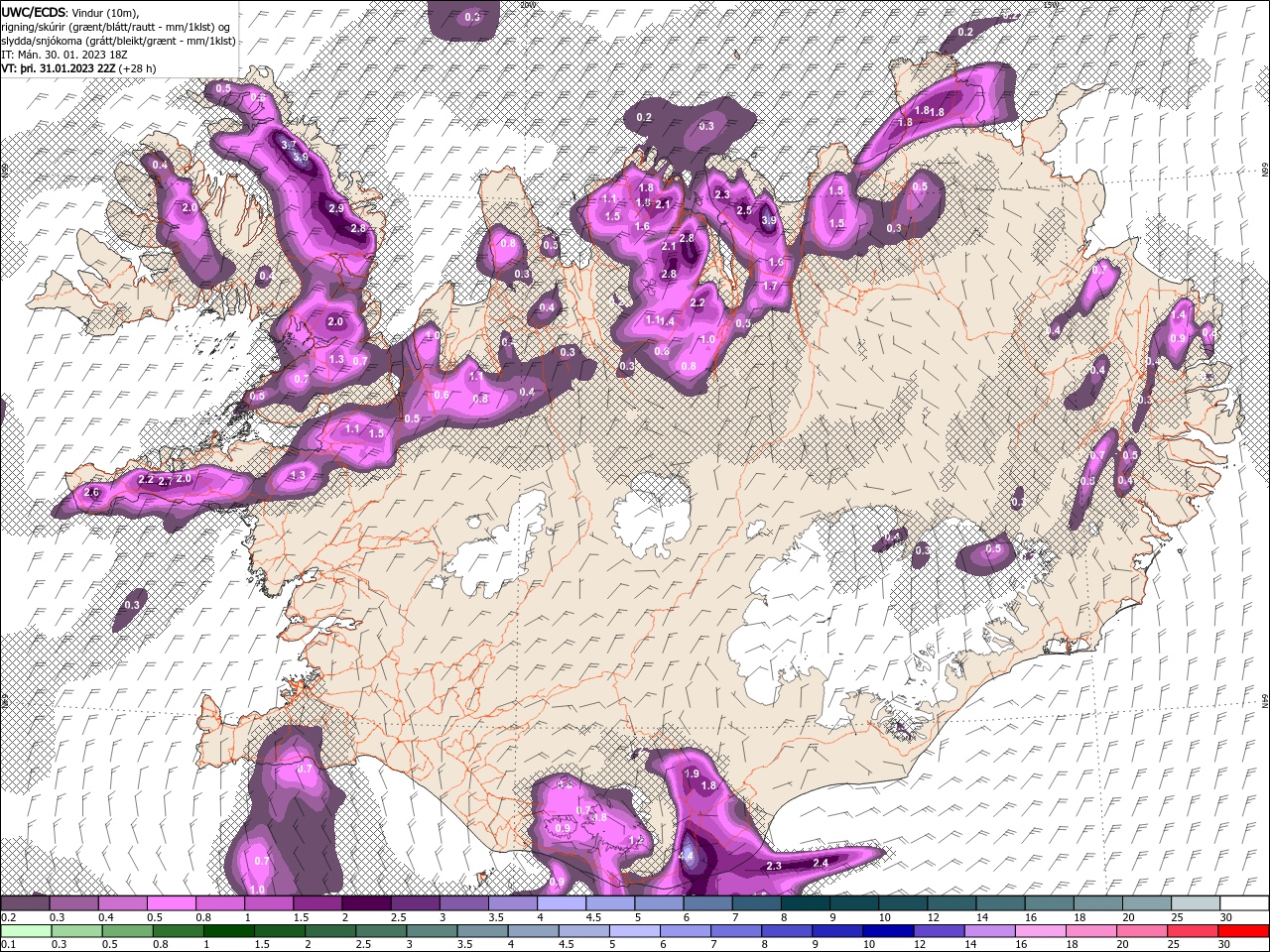Select the '12' label in the top legend row
Image resolution: width=1270 pixels, height=952 pixels.
click(933, 917)
